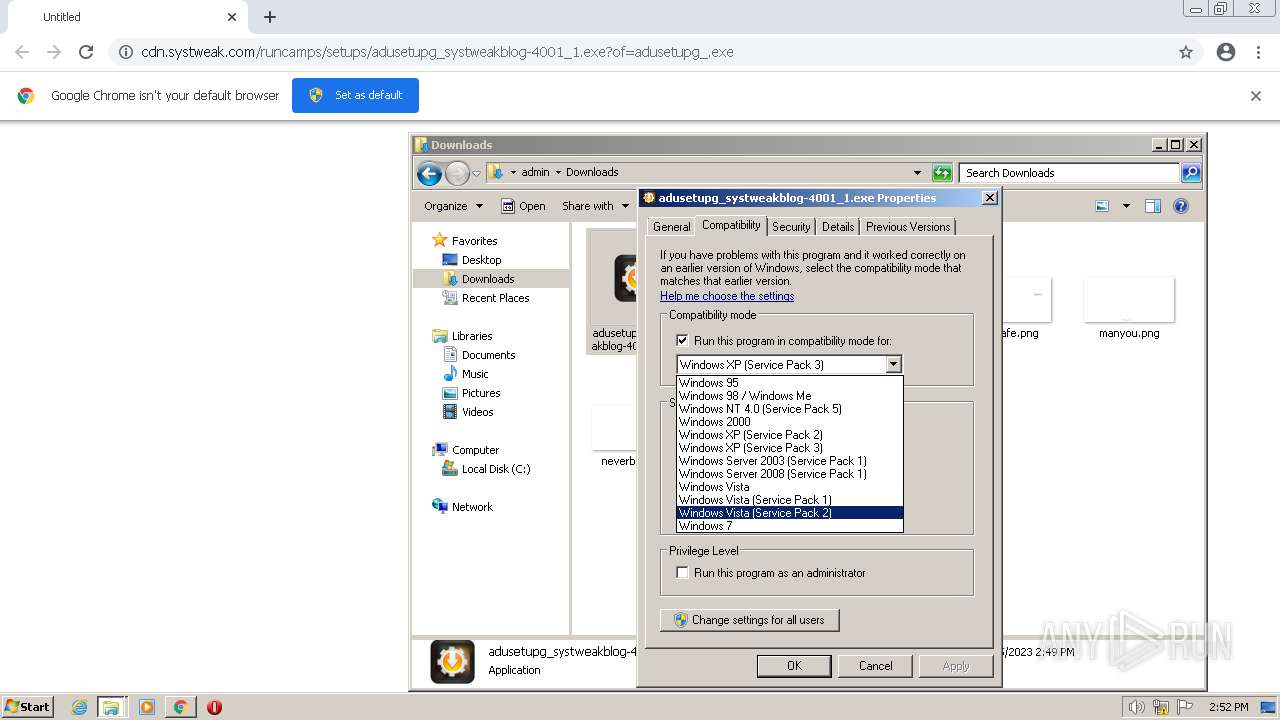This screenshot has height=720, width=1280.
Task: Select Windows Vista (Service Pack 2)
Action: 789,513
